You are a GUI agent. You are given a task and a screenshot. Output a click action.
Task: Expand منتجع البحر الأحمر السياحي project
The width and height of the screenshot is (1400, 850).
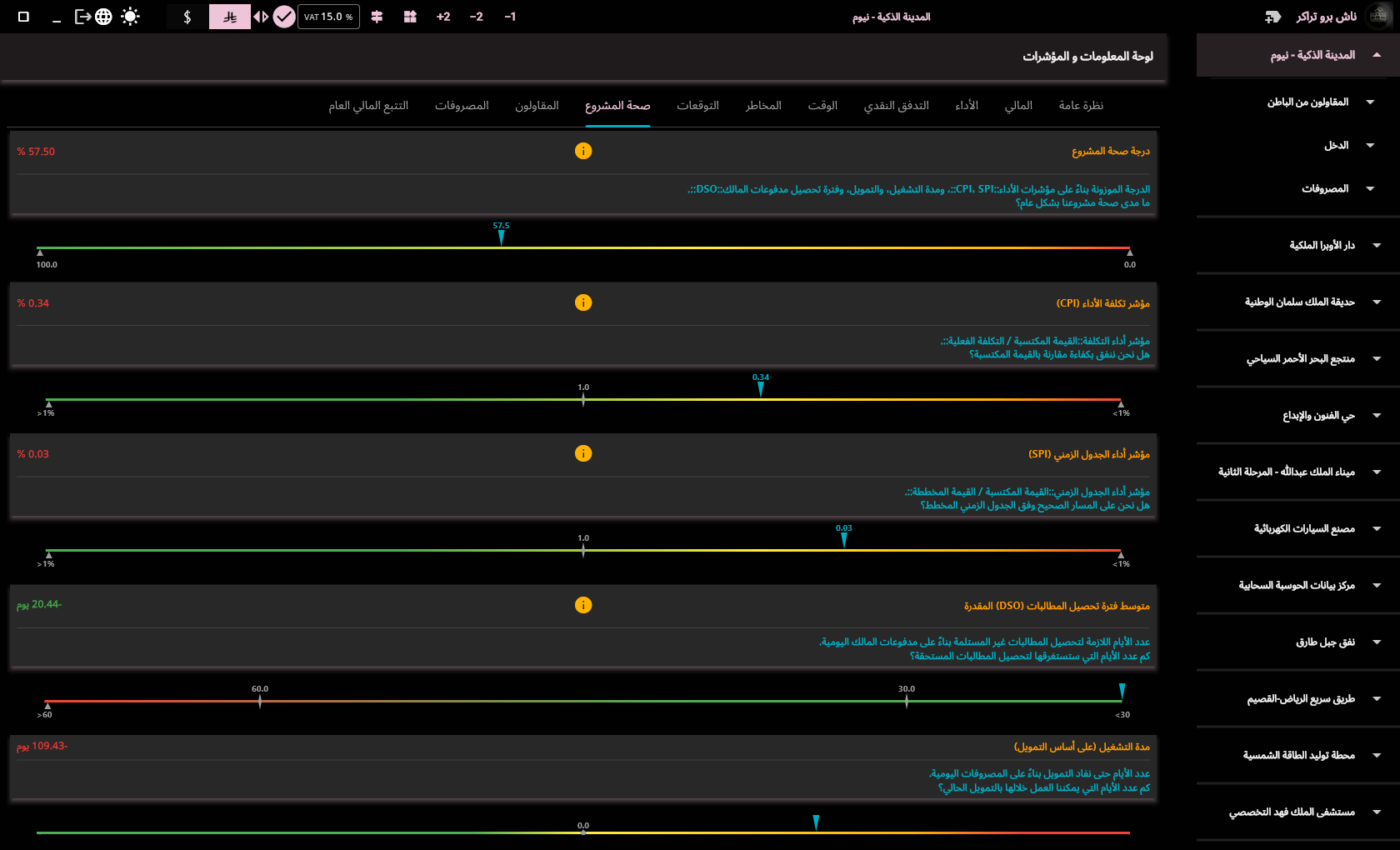coord(1298,358)
